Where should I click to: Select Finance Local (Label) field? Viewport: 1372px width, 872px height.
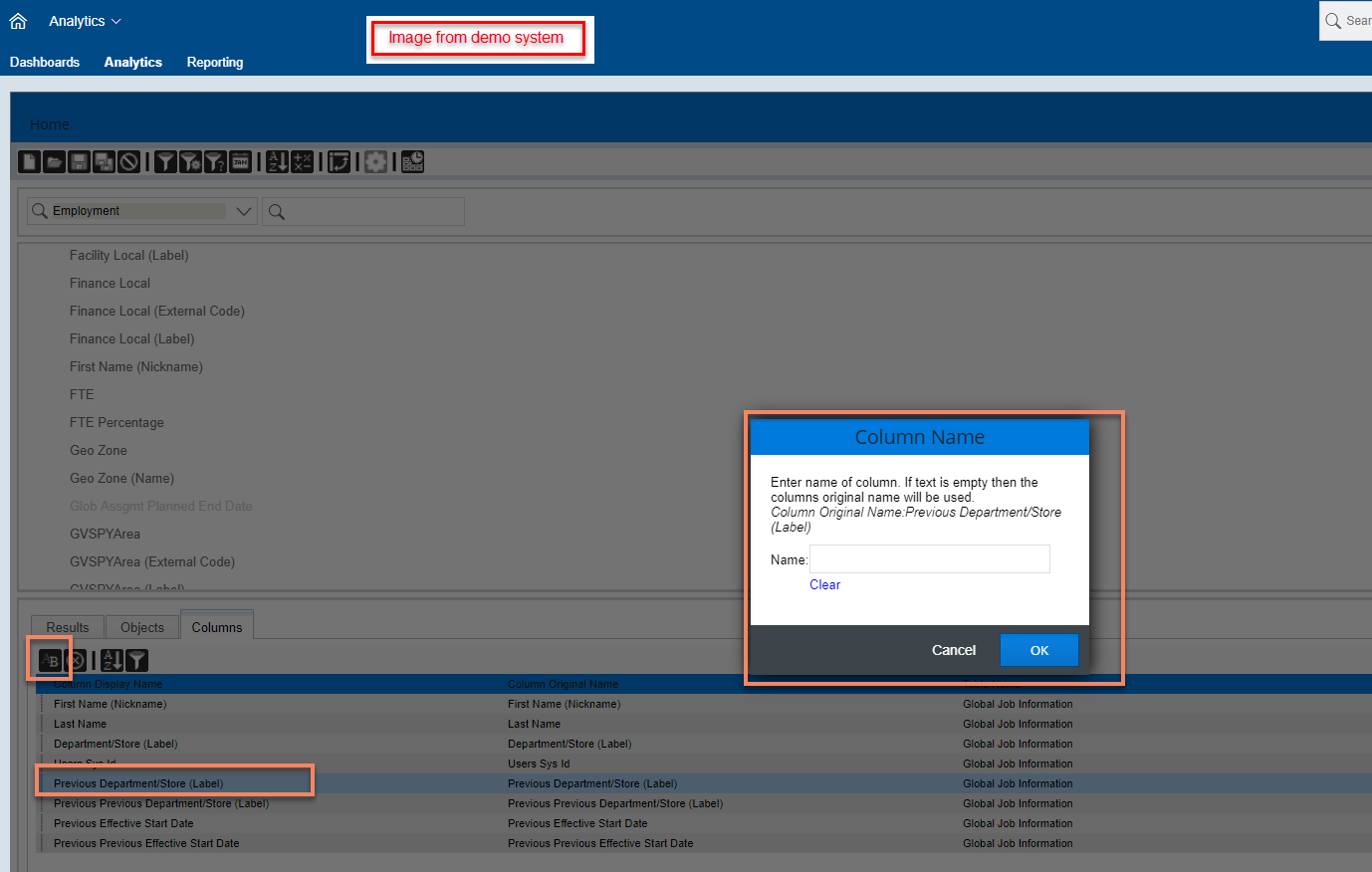coord(132,338)
